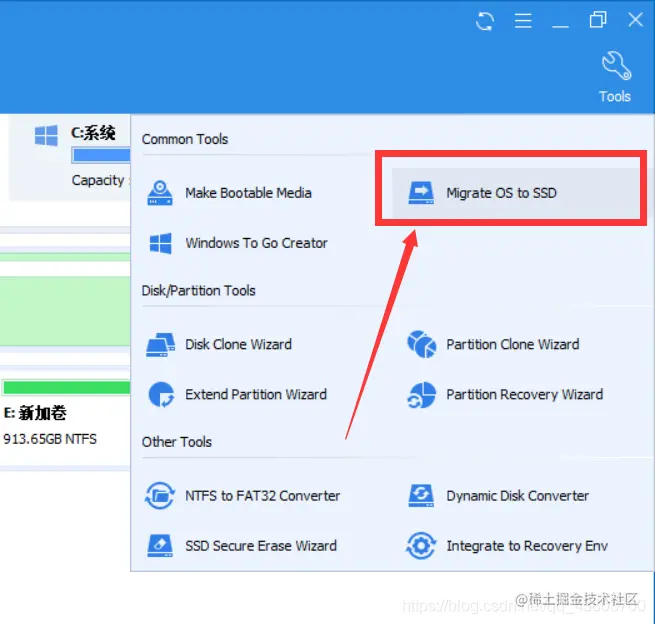Open NTFS to FAT32 Converter entry
The width and height of the screenshot is (655, 624).
(262, 496)
